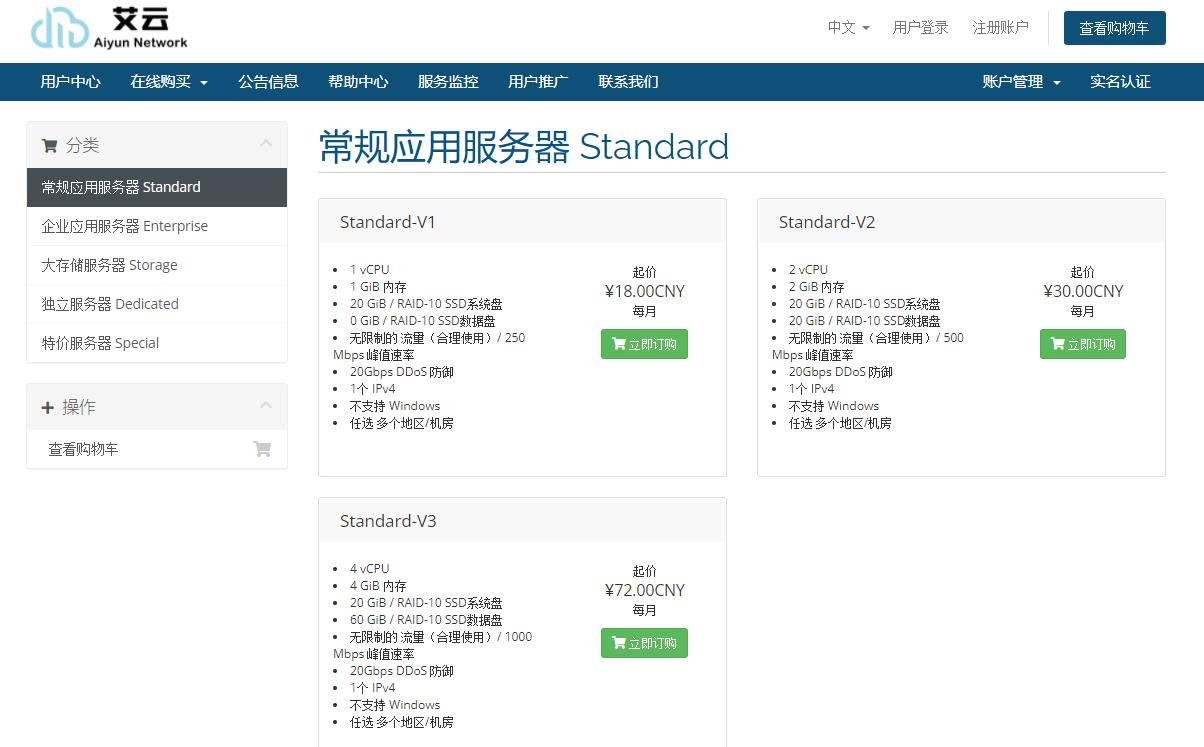
Task: Order Standard-V2 with 立即订购 button
Action: 1082,344
